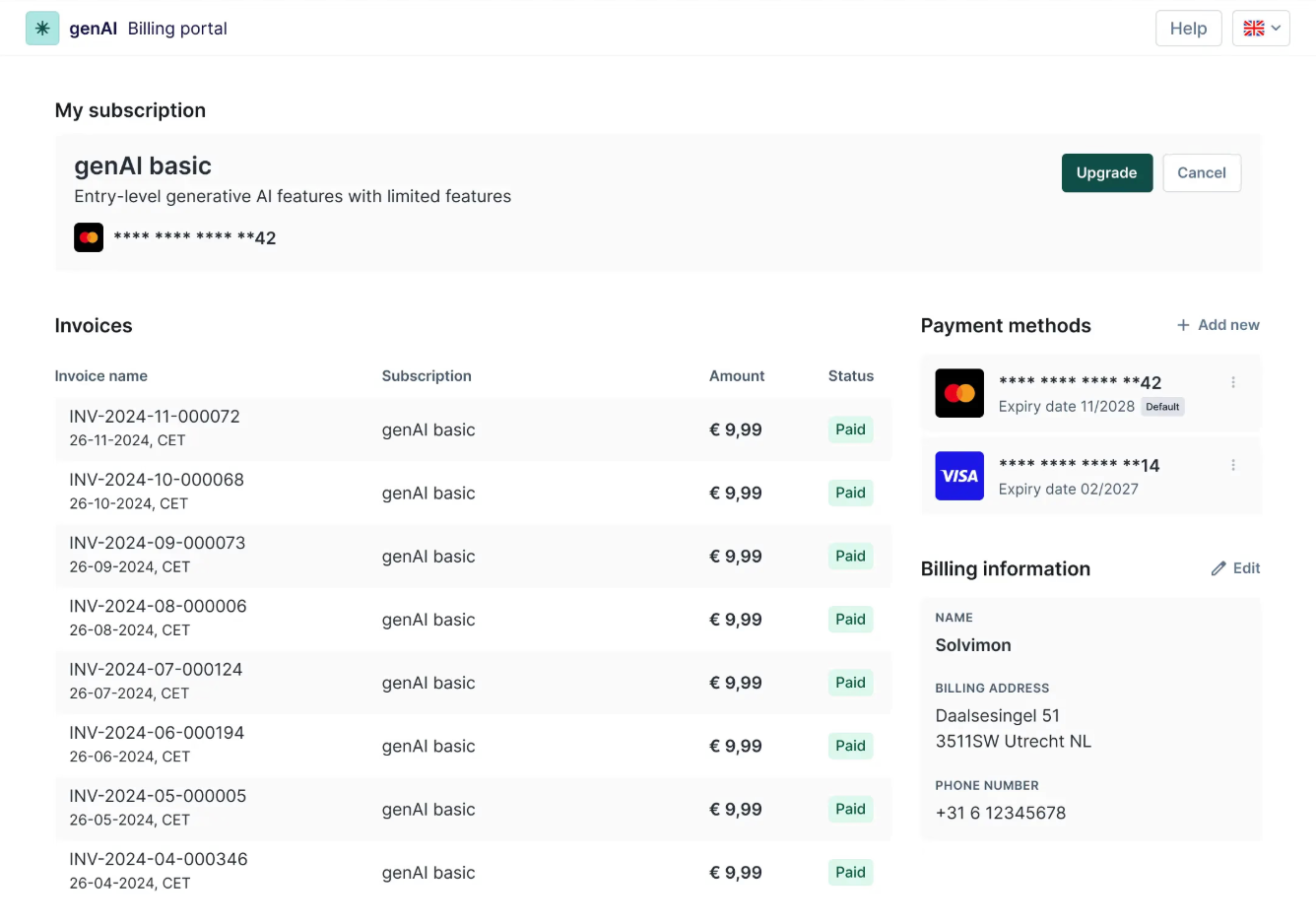1316x924 pixels.
Task: Click € 9,99 amount for INV-2024-11-000072
Action: [736, 429]
